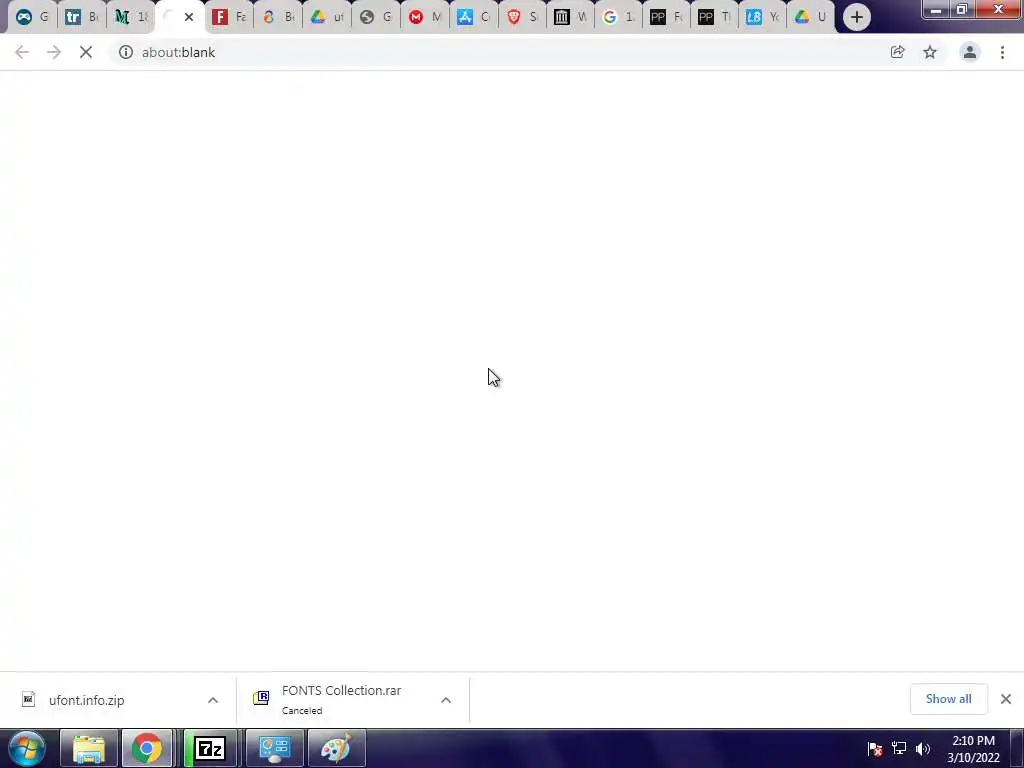The image size is (1024, 768).
Task: Stop loading the page
Action: (86, 52)
